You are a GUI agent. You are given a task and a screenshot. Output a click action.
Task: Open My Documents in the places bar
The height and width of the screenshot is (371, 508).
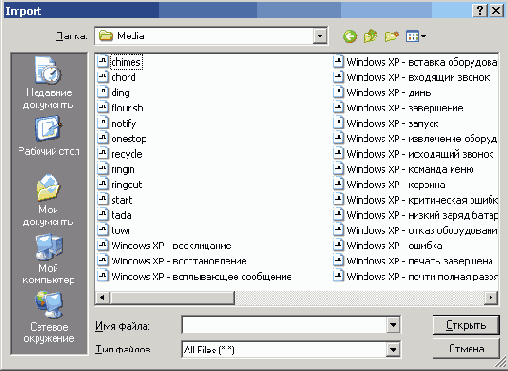point(49,200)
